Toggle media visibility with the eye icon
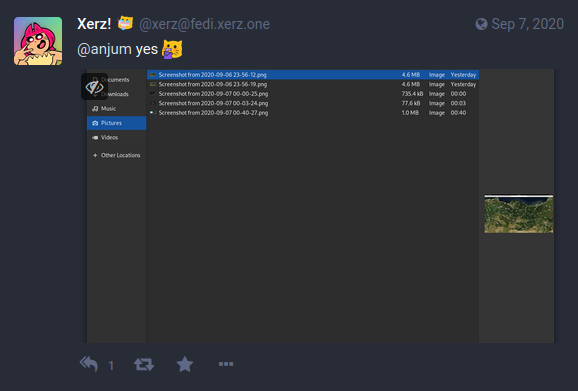This screenshot has width=578, height=391. (94, 87)
